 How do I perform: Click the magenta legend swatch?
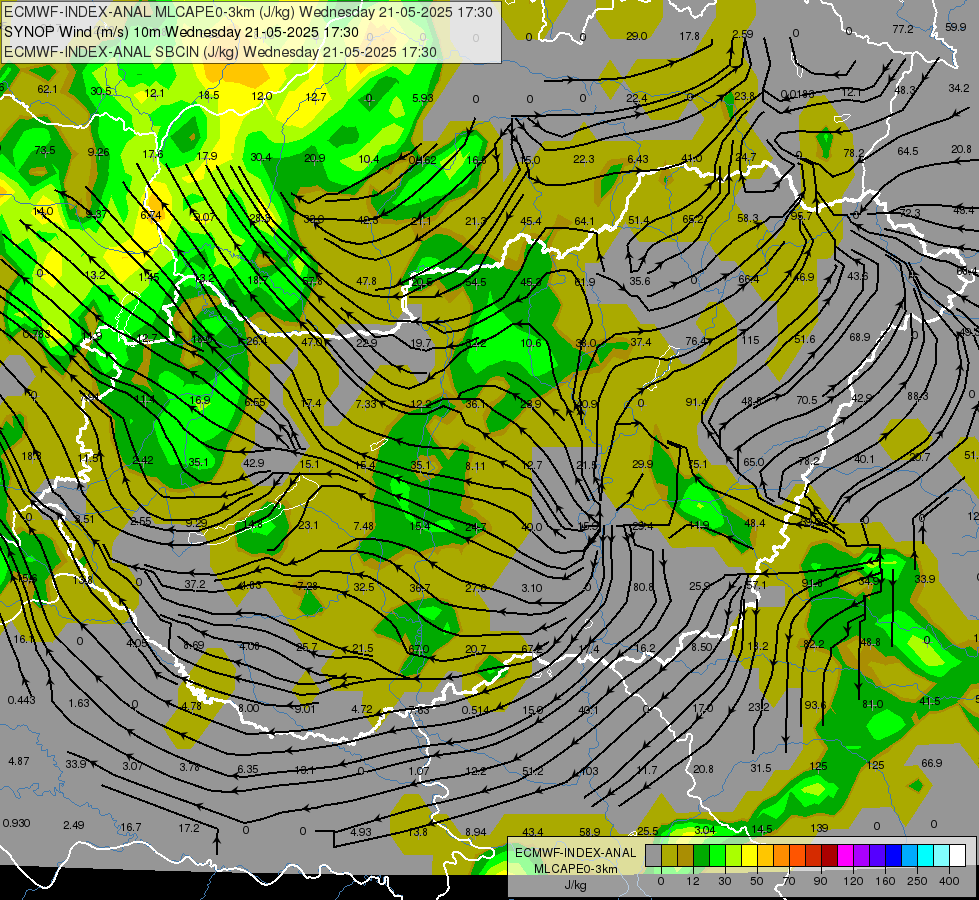[x=846, y=855]
